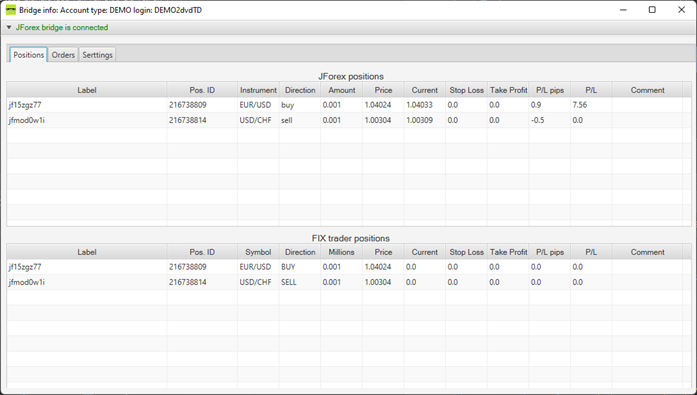697x395 pixels.
Task: Click FIX trader P/L pips header
Action: pyautogui.click(x=550, y=252)
